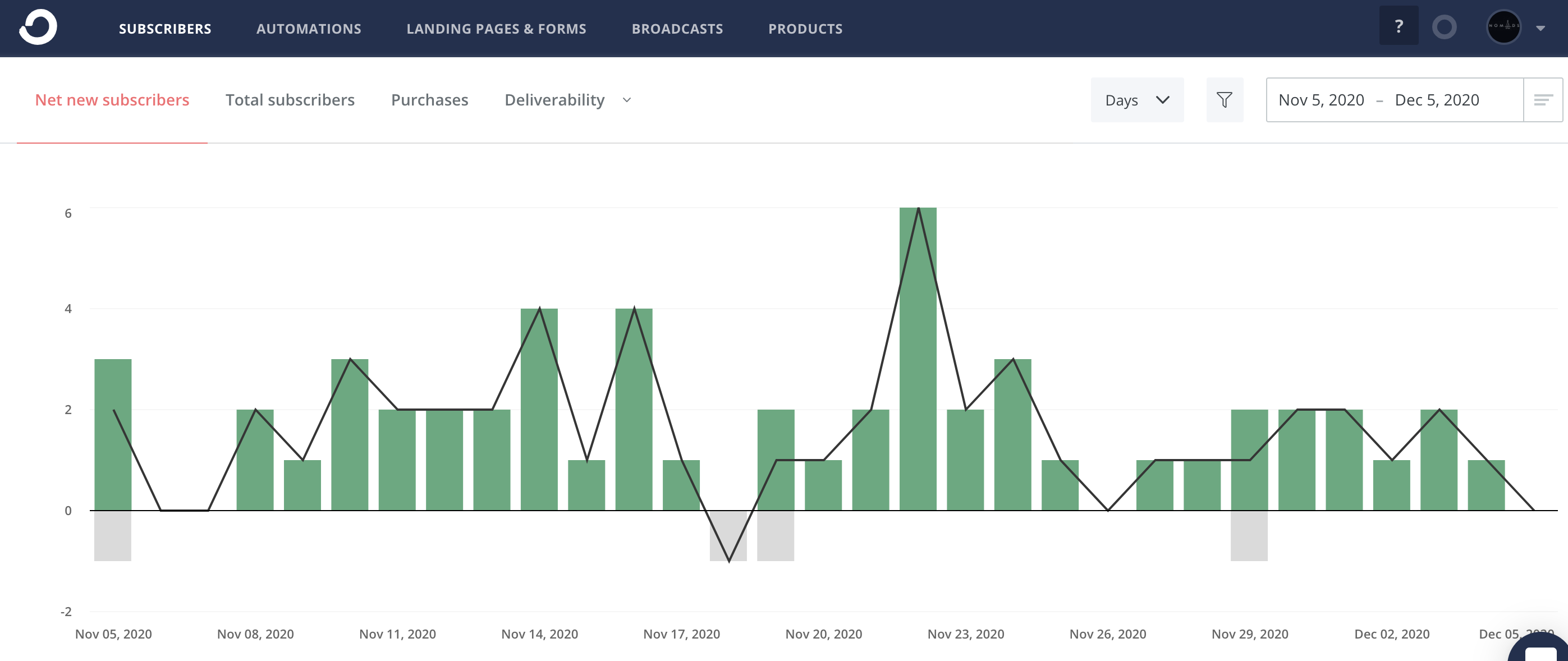Click the filter funnel icon
Viewport: 1568px width, 661px height.
[1224, 99]
